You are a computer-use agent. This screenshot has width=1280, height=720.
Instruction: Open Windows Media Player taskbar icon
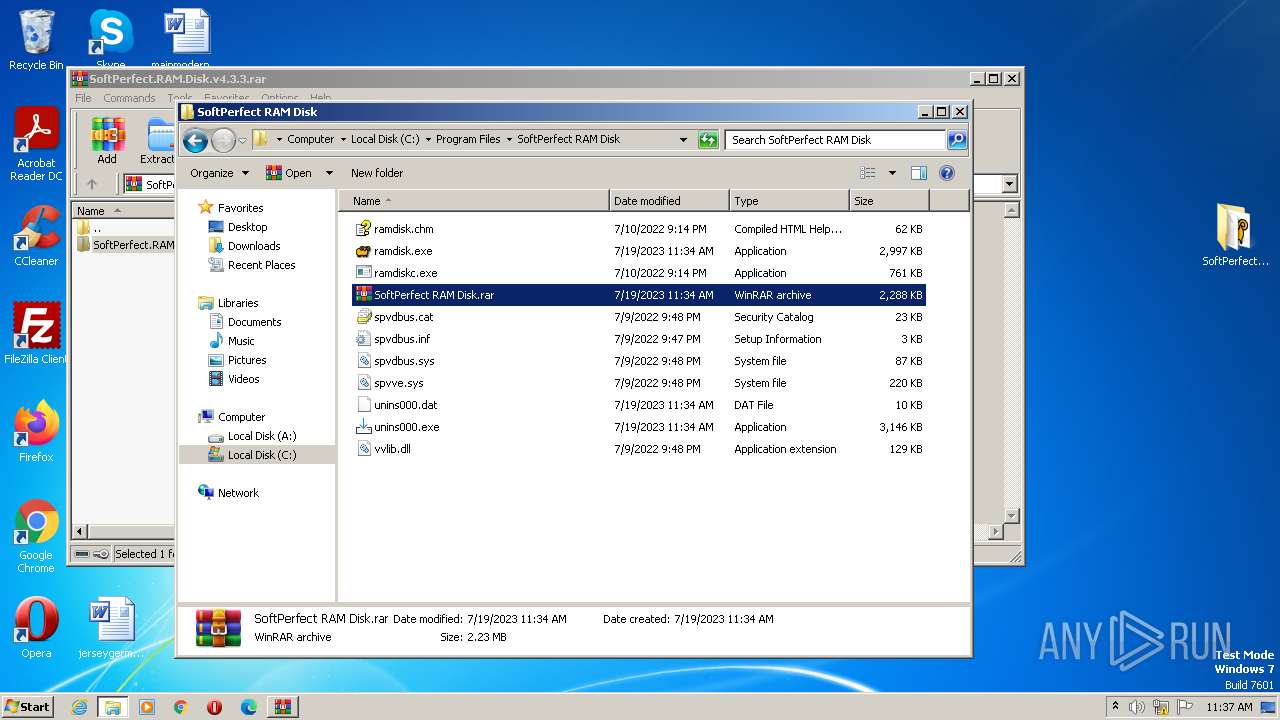click(147, 707)
